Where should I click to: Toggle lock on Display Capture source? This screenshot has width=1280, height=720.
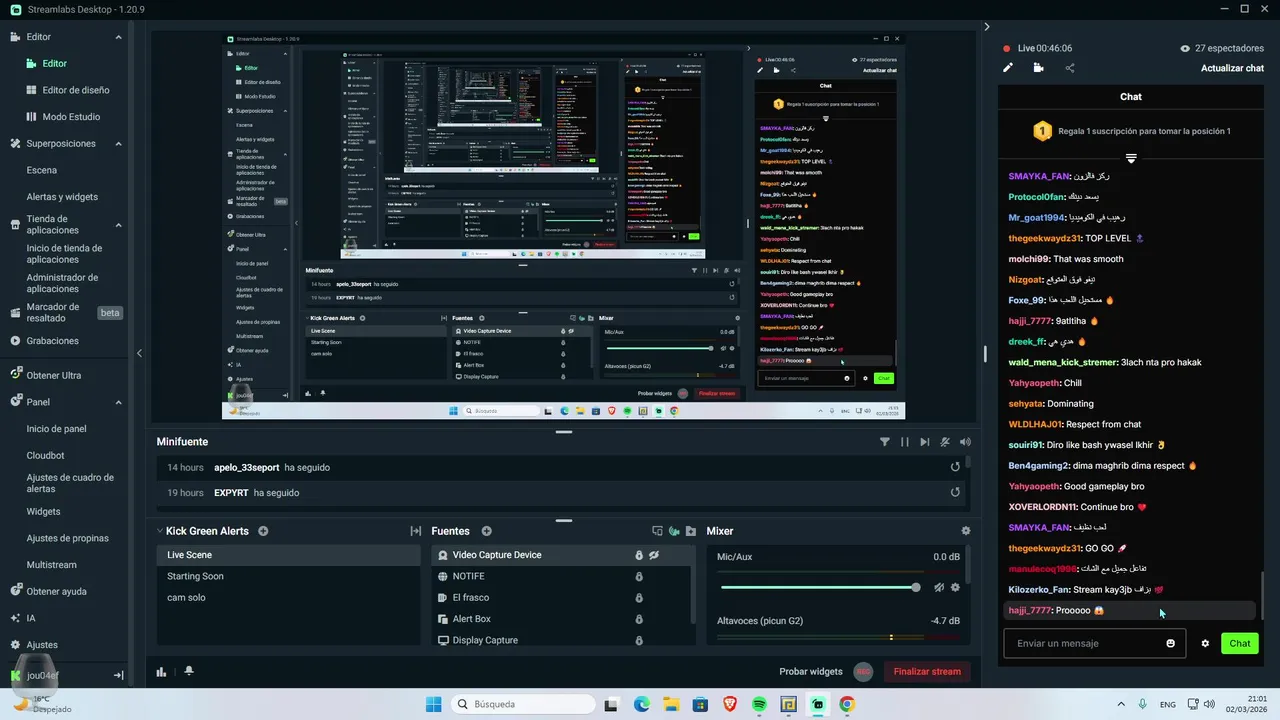(x=639, y=640)
